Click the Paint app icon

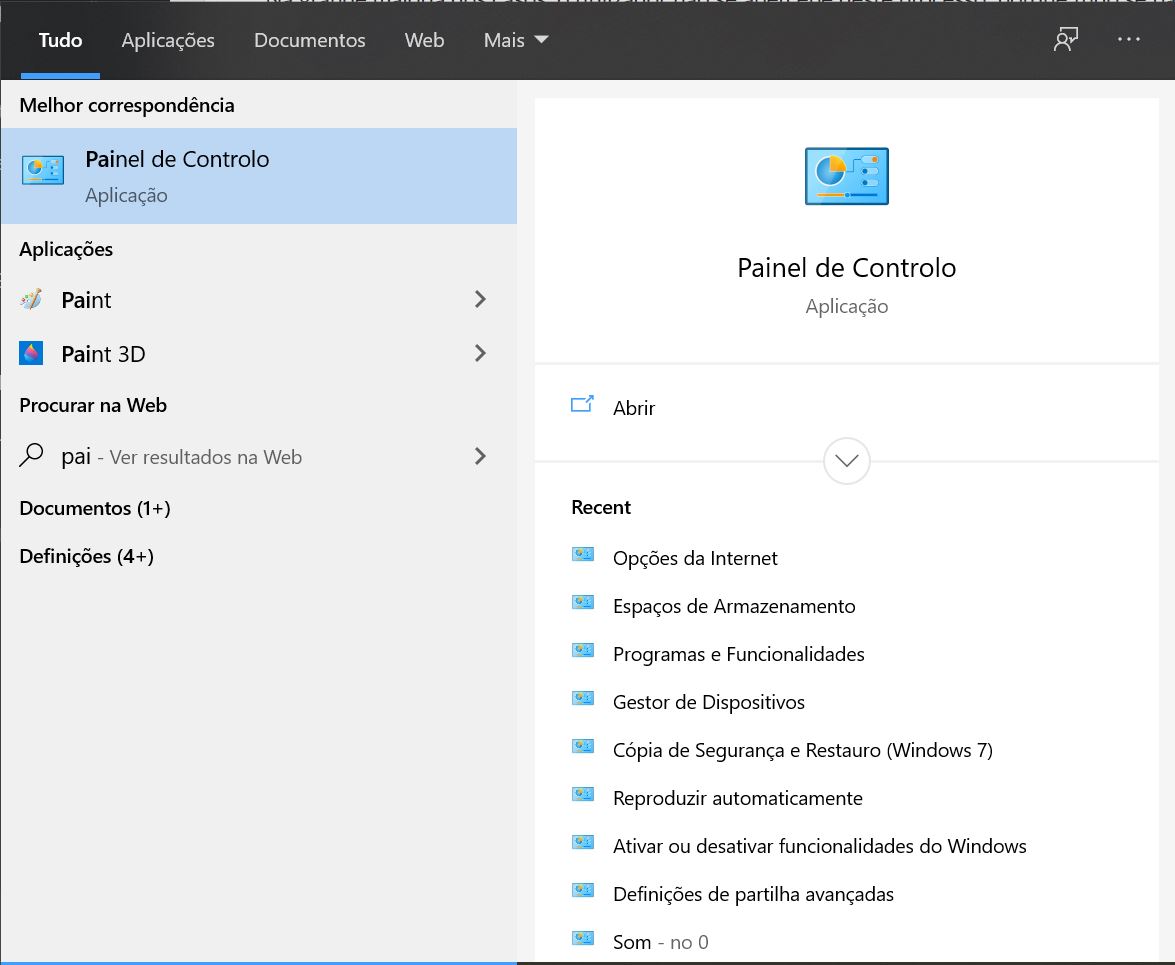(x=31, y=300)
